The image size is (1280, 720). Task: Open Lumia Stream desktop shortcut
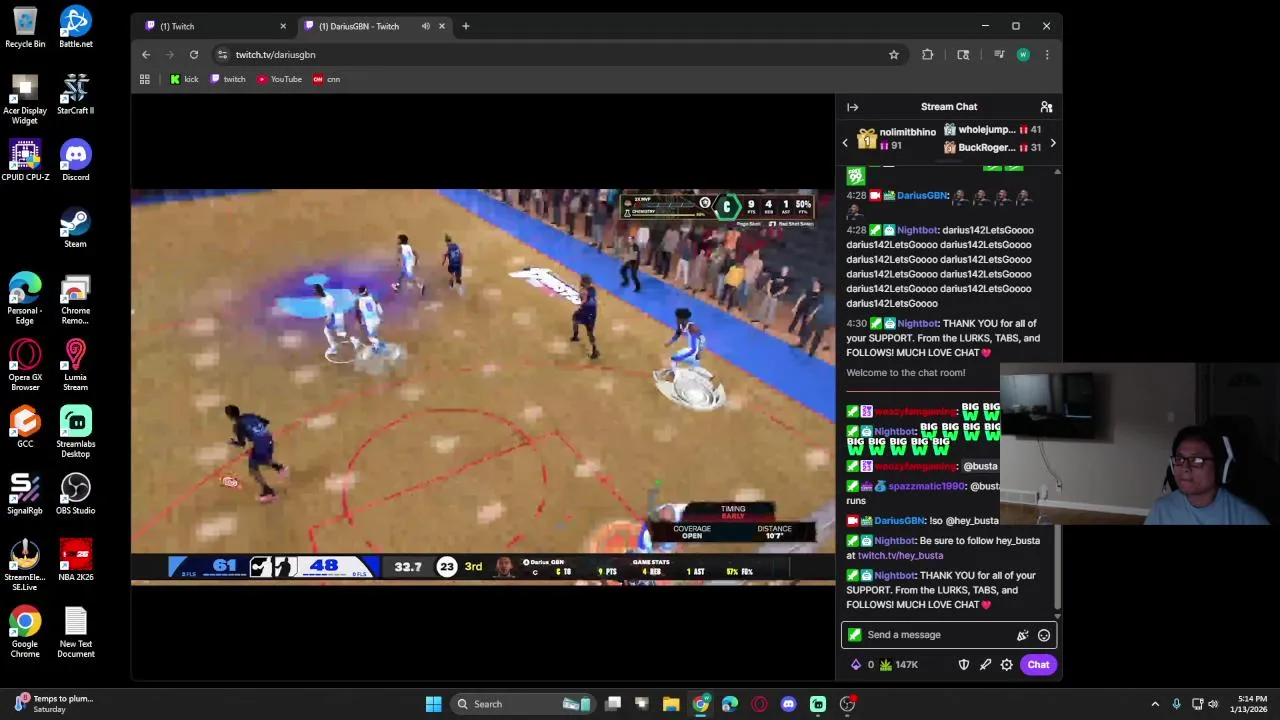click(x=76, y=365)
